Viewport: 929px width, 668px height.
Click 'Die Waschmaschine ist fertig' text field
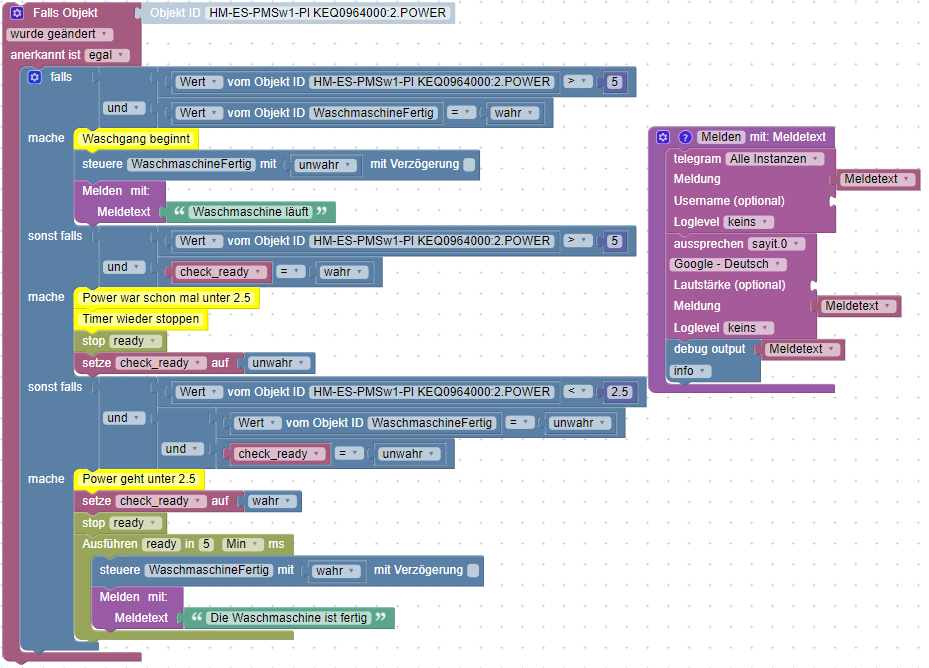[289, 618]
